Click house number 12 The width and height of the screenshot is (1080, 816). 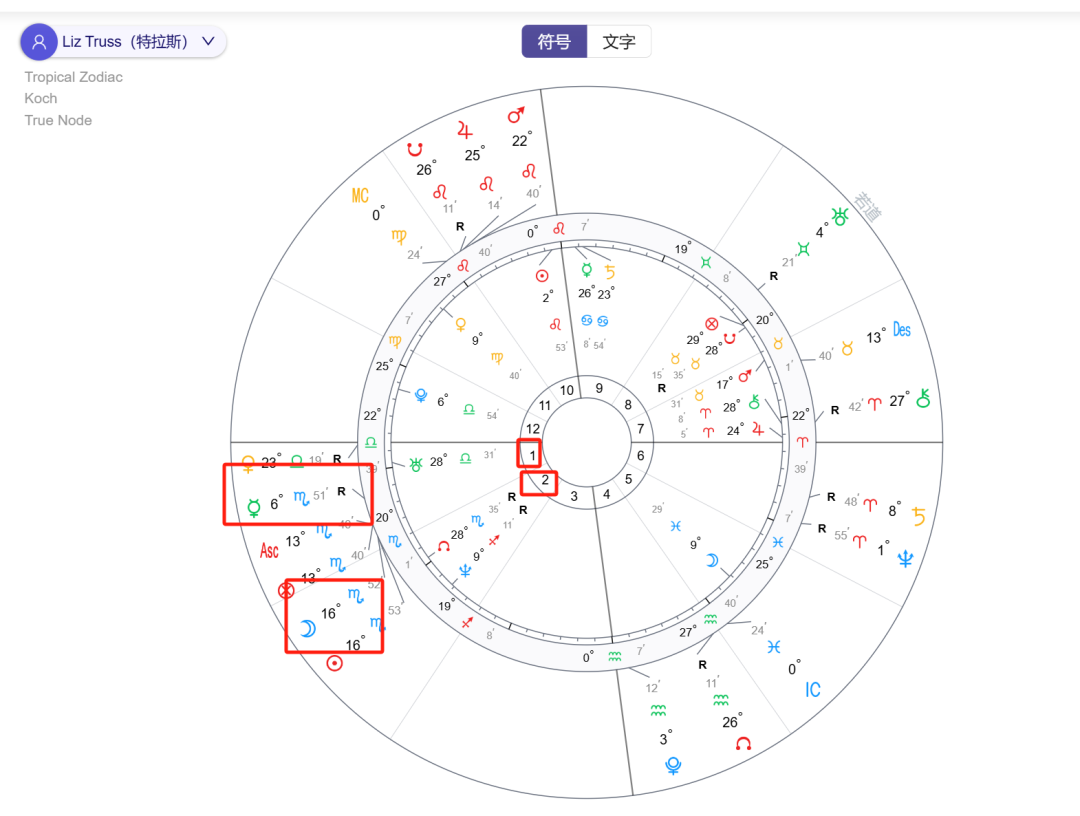532,428
